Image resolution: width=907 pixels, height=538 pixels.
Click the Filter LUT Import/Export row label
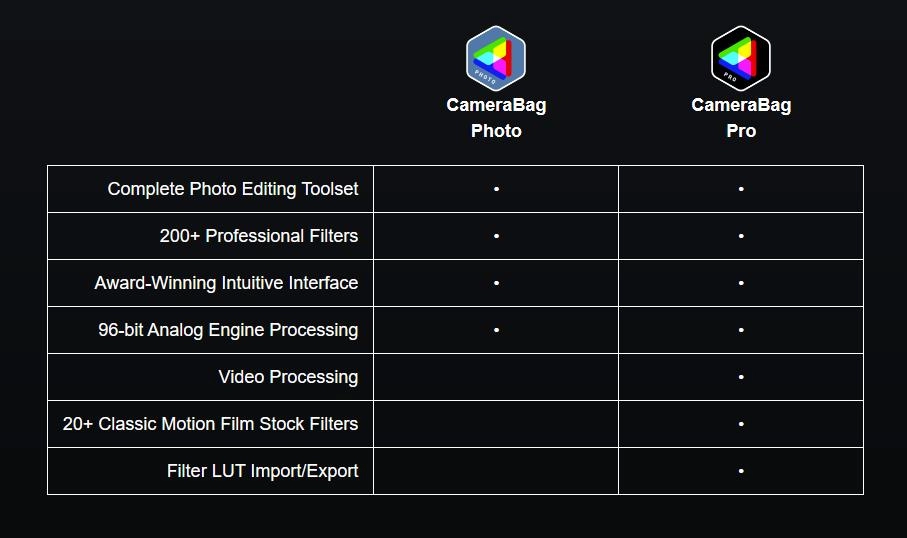click(262, 471)
